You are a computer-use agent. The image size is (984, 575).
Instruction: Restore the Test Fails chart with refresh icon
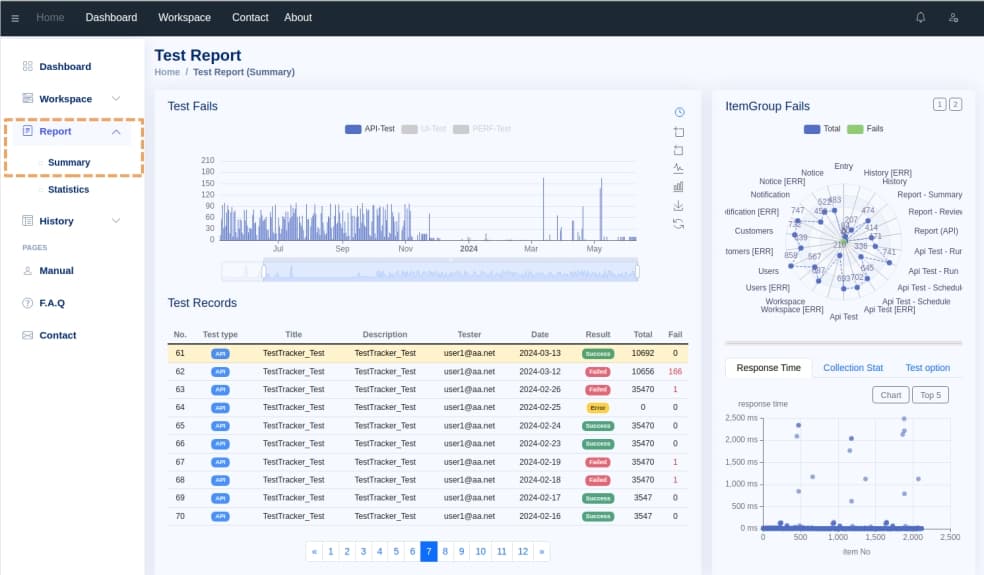tap(679, 224)
